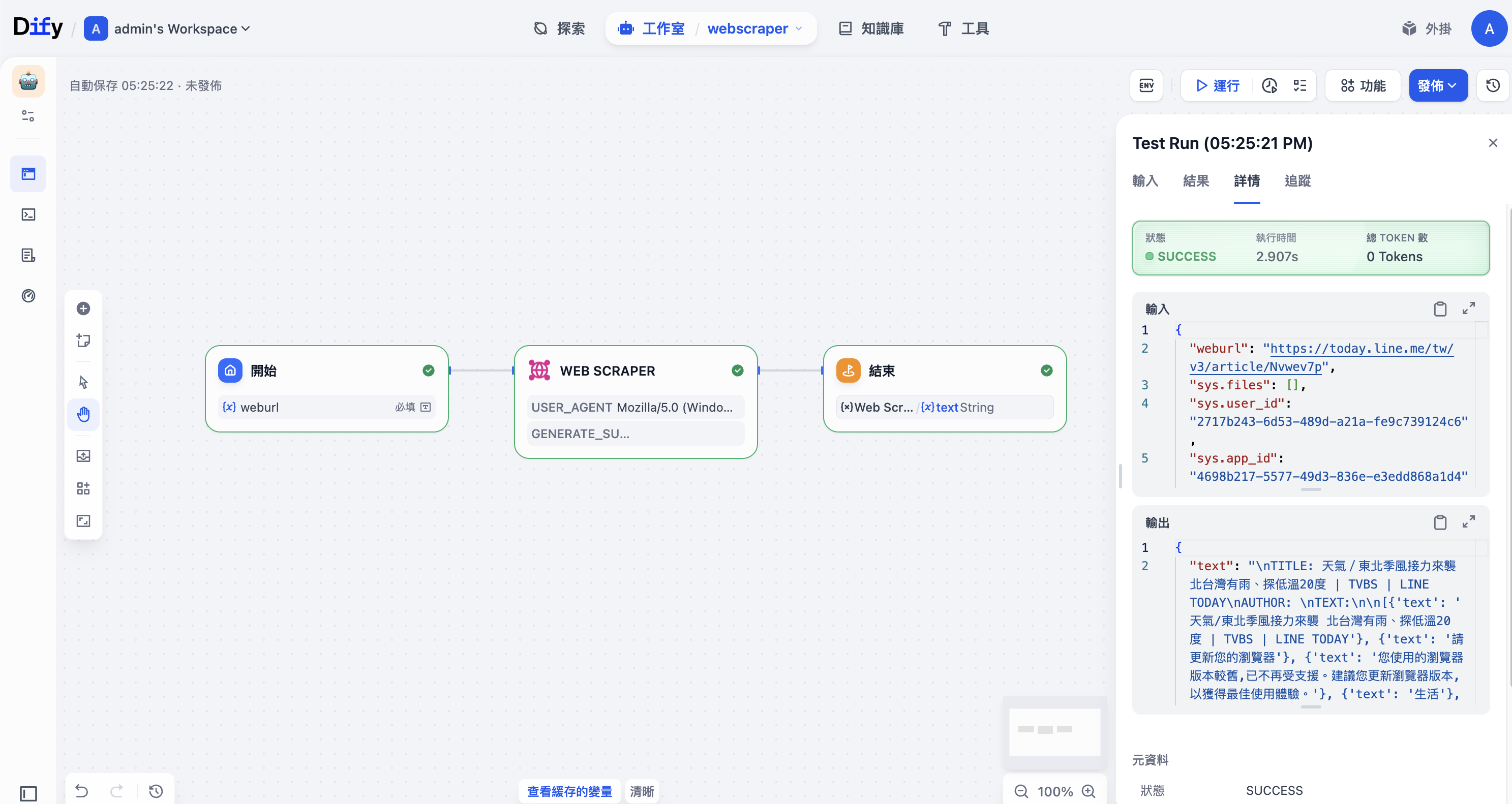
Task: Toggle the canvas maximize icon in toolbar
Action: click(83, 521)
